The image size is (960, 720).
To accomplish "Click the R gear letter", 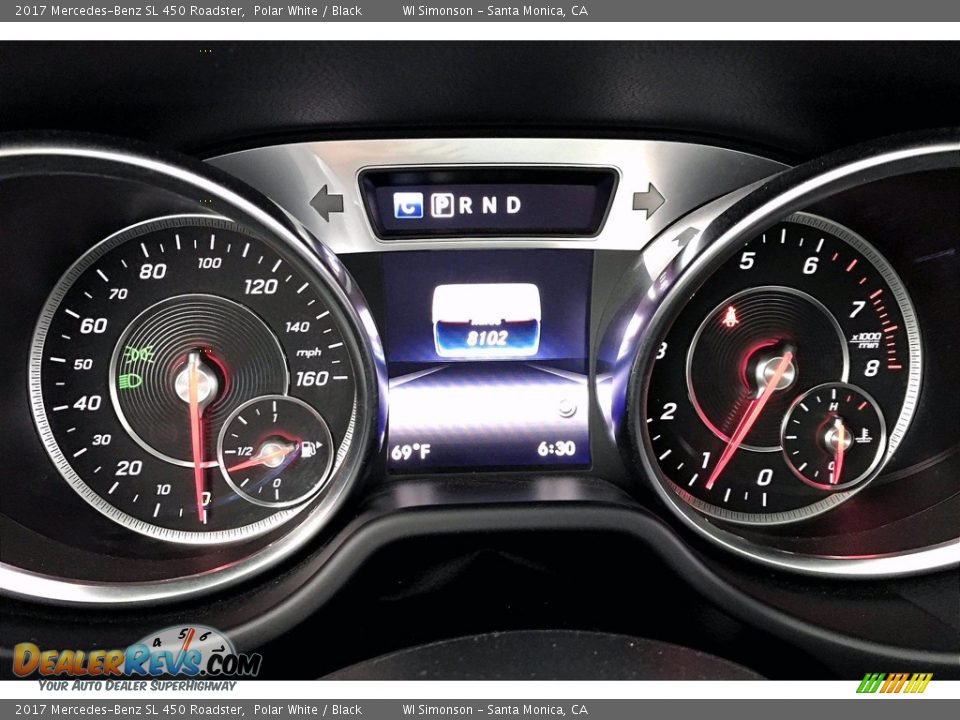I will [x=465, y=205].
